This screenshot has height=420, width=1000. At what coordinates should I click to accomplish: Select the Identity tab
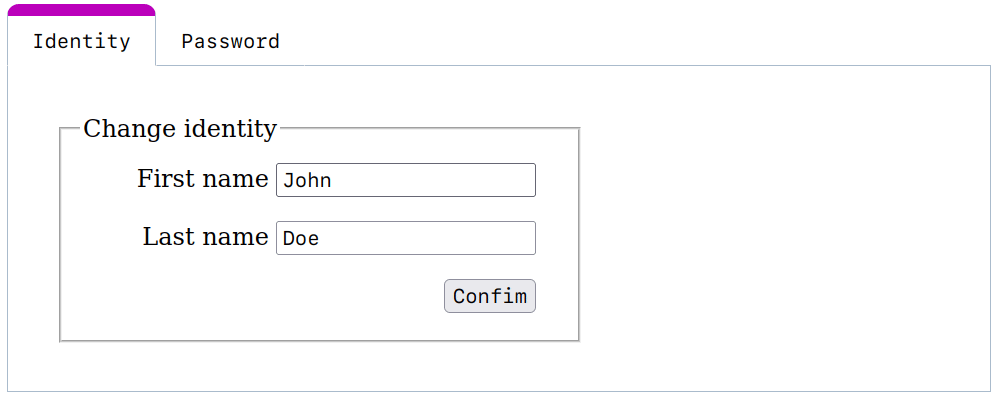click(82, 41)
